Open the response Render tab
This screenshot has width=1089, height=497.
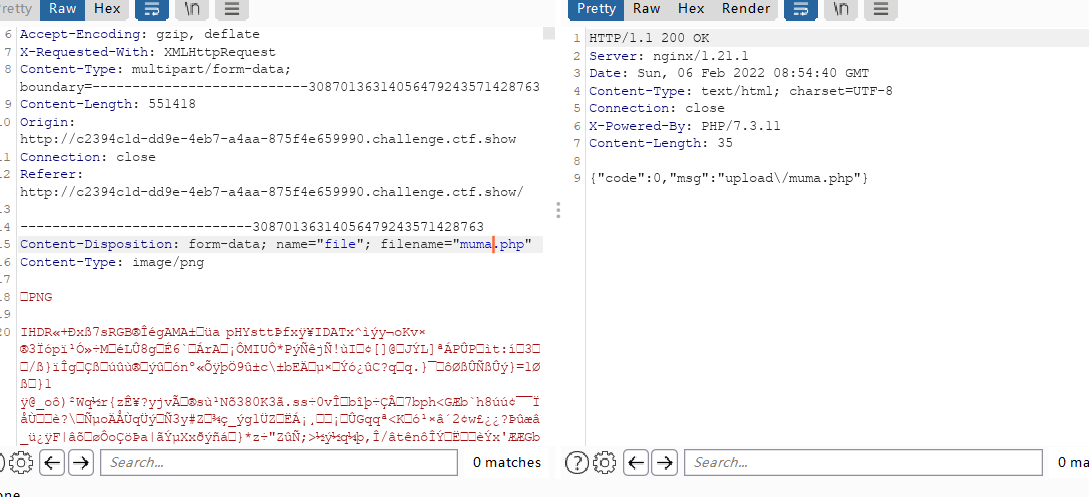coord(746,9)
